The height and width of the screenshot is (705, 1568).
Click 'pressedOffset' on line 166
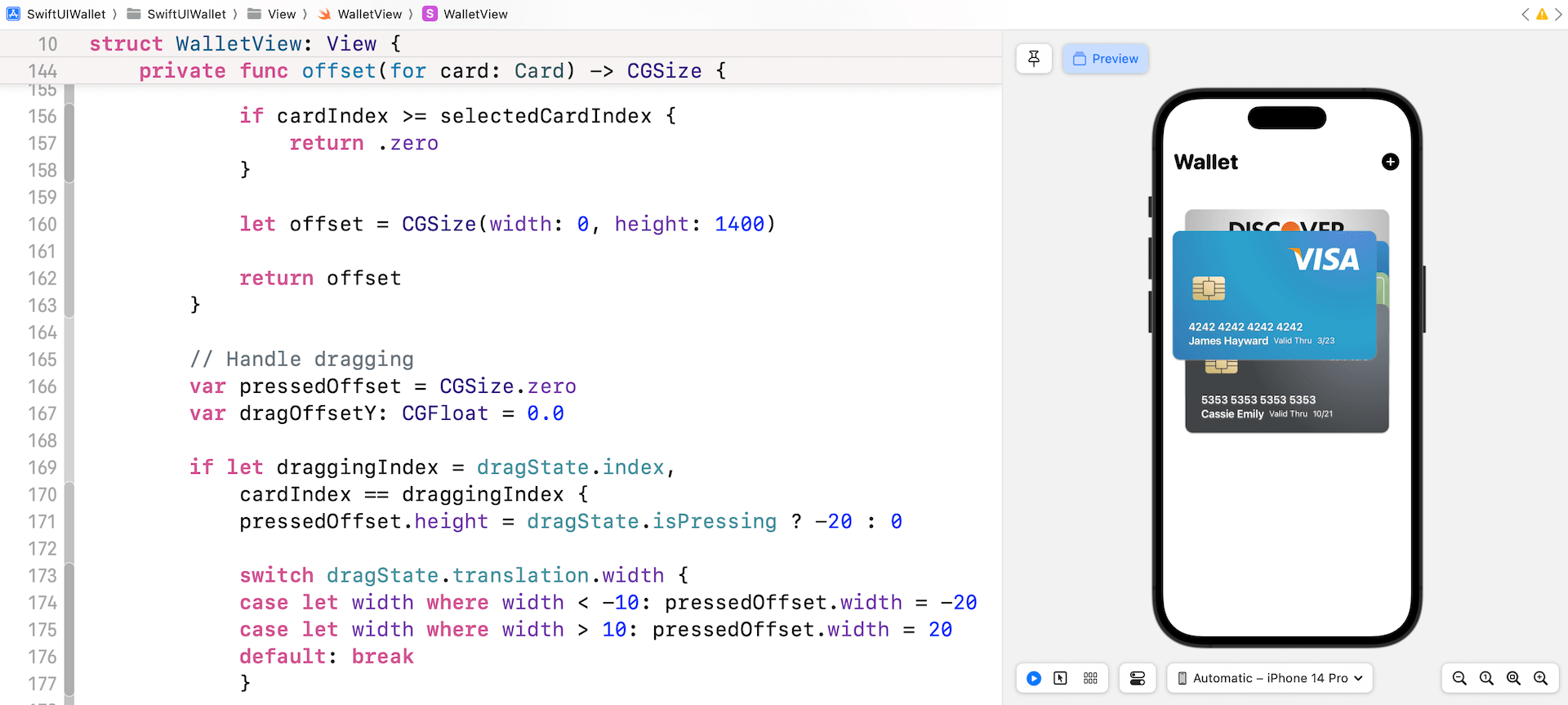coord(320,386)
